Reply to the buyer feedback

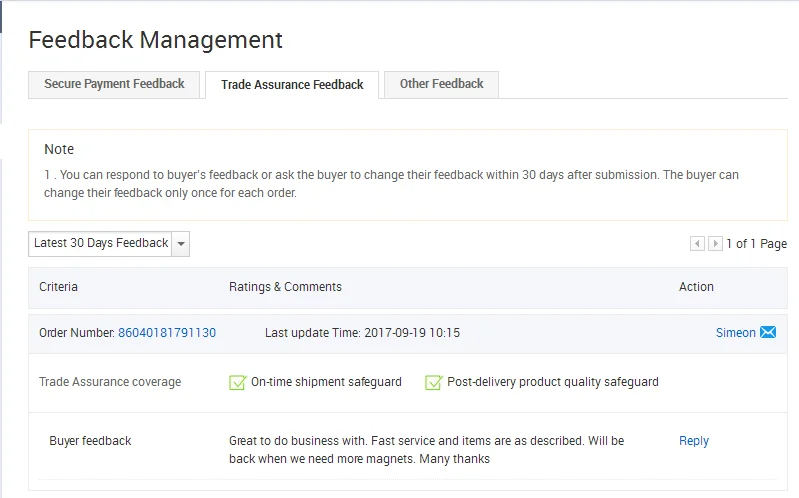coord(694,441)
